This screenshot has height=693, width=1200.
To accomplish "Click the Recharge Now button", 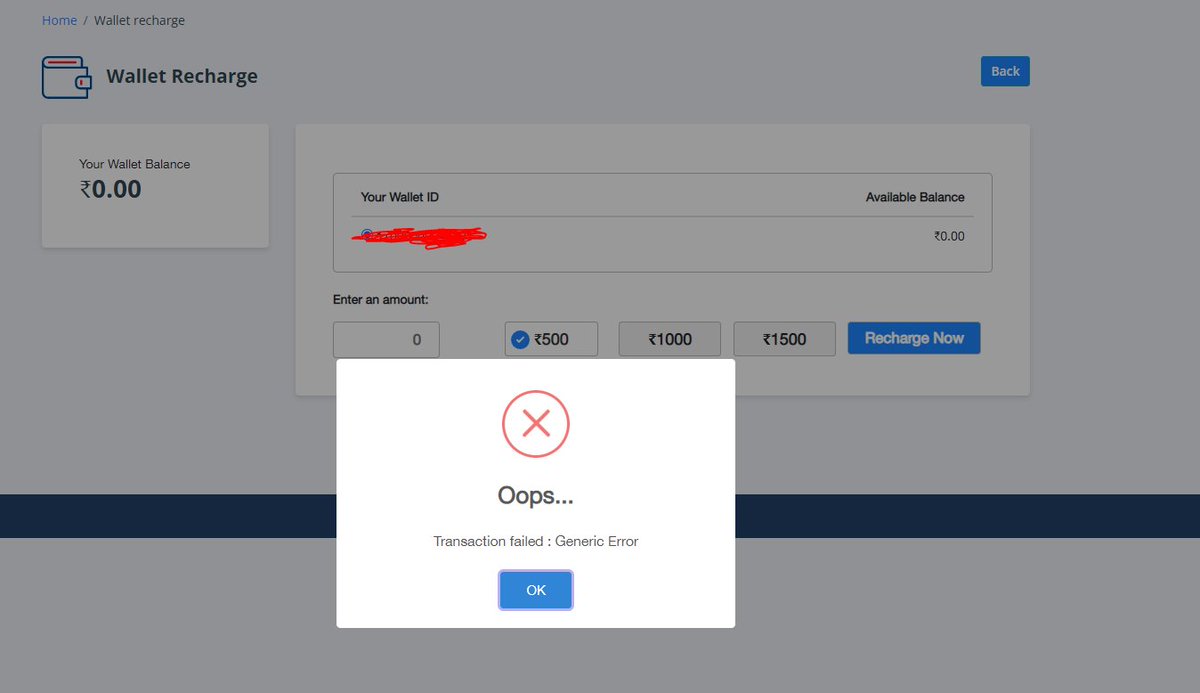I will click(914, 338).
